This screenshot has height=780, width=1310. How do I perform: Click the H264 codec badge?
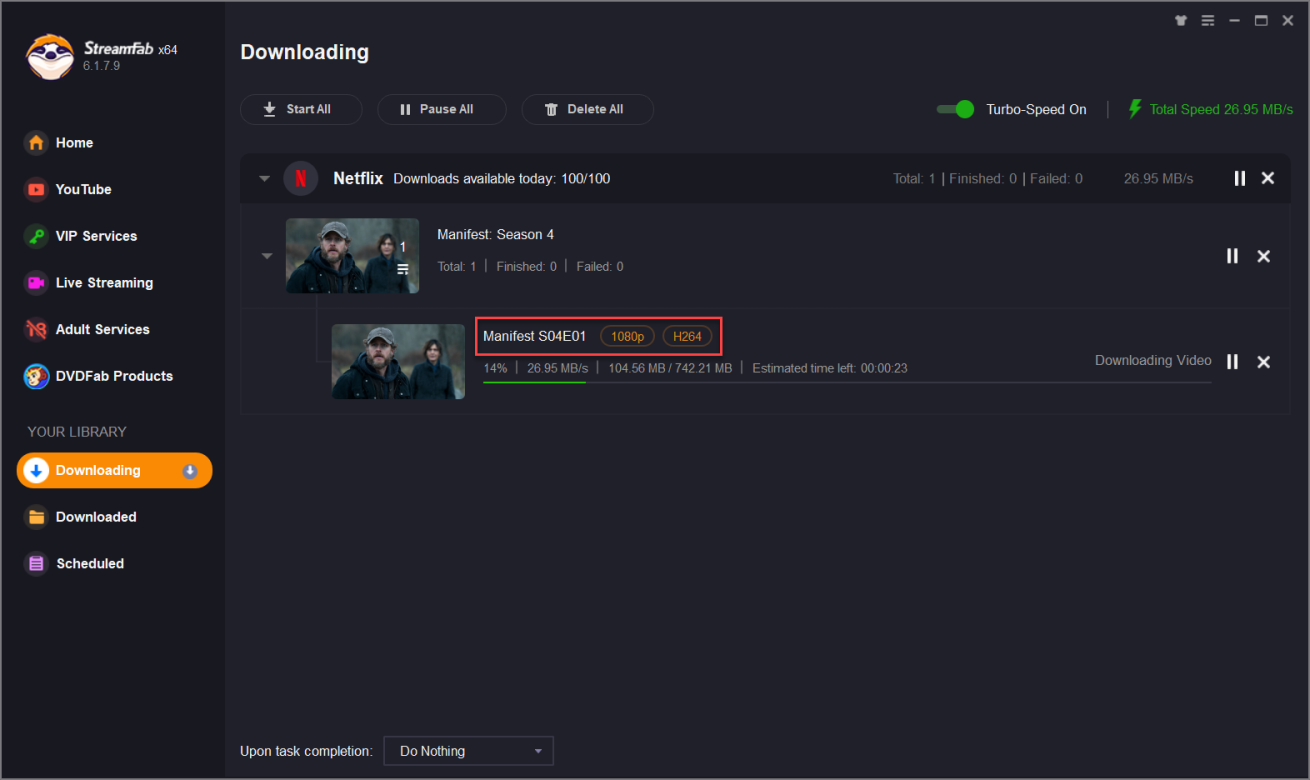tap(688, 337)
